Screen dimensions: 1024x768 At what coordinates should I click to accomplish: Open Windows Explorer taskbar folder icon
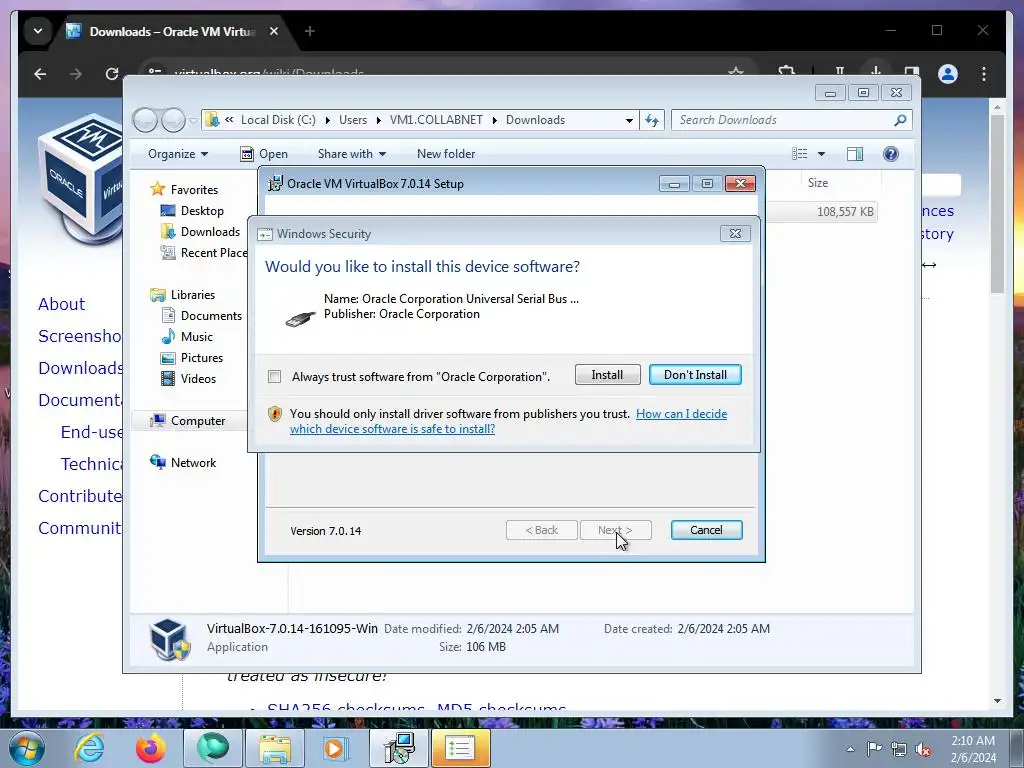coord(275,748)
